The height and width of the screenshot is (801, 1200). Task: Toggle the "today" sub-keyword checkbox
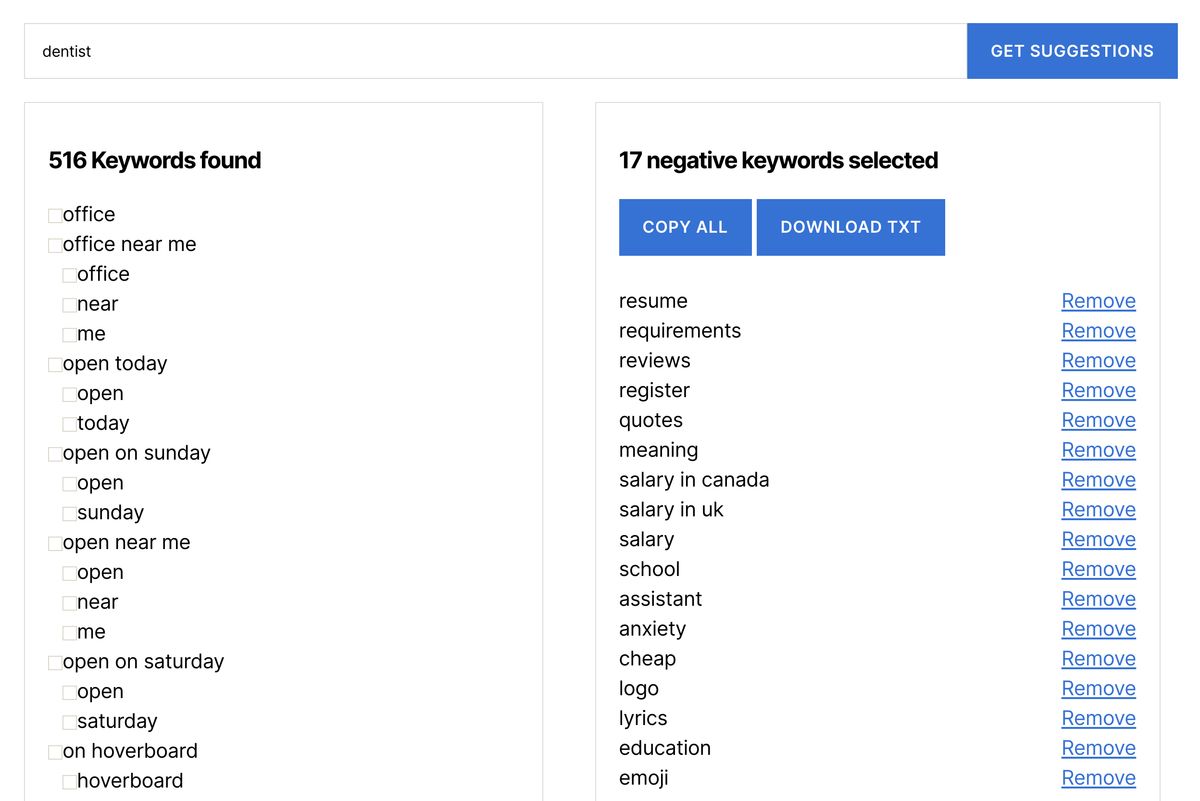coord(68,423)
